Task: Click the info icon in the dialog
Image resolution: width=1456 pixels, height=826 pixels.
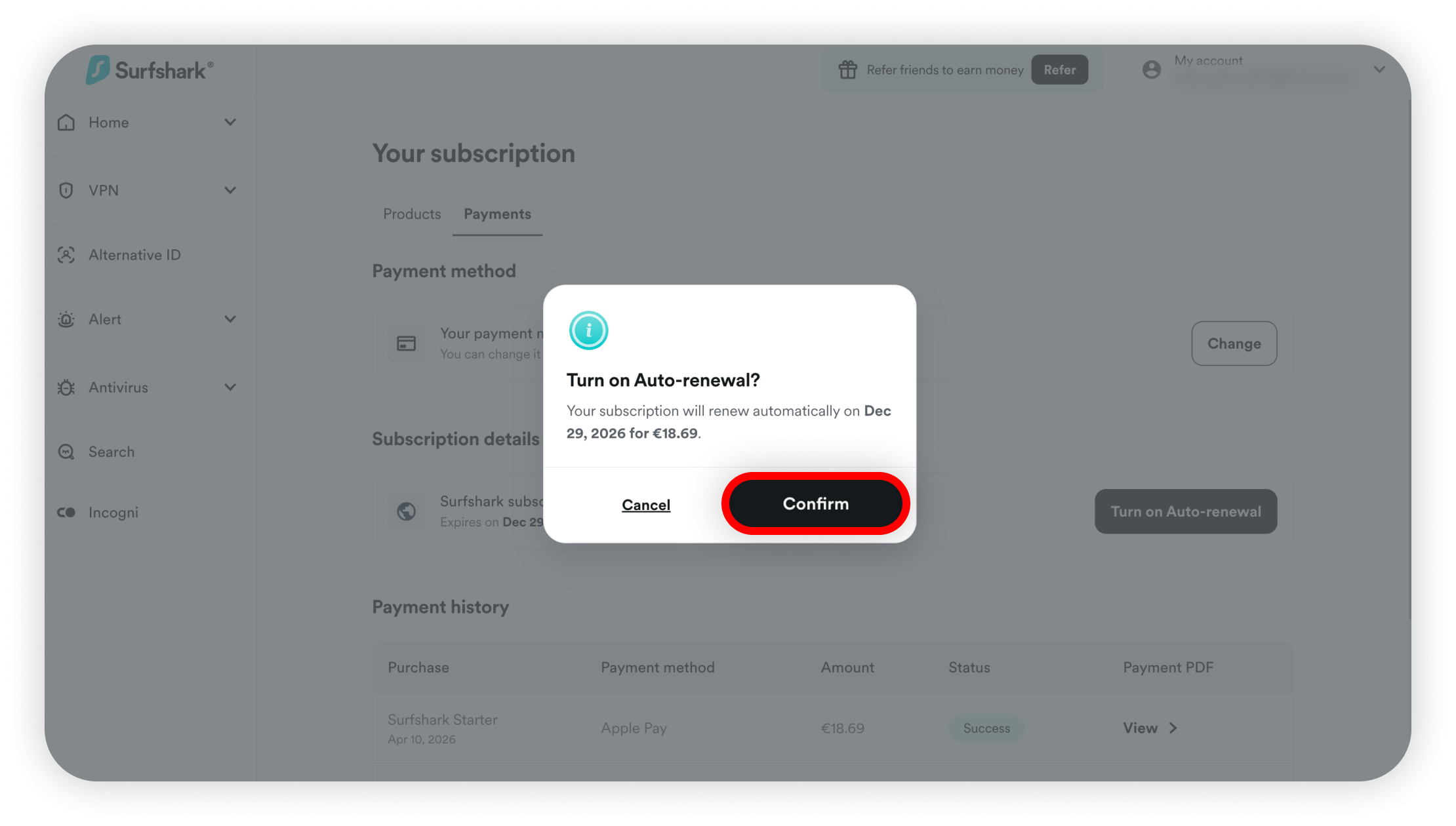Action: point(588,330)
